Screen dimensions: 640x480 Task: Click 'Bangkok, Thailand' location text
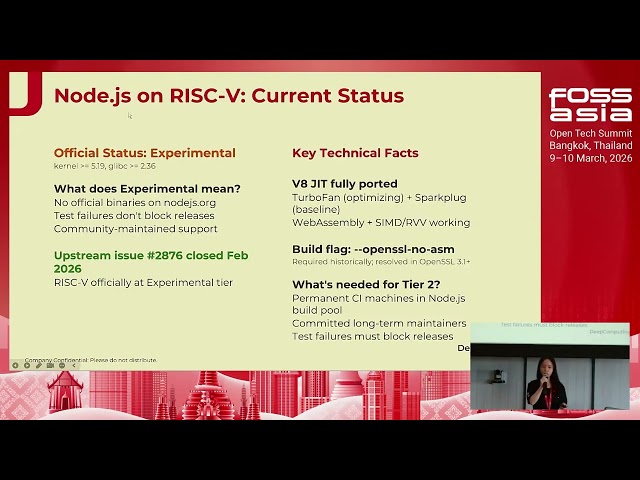[x=591, y=146]
